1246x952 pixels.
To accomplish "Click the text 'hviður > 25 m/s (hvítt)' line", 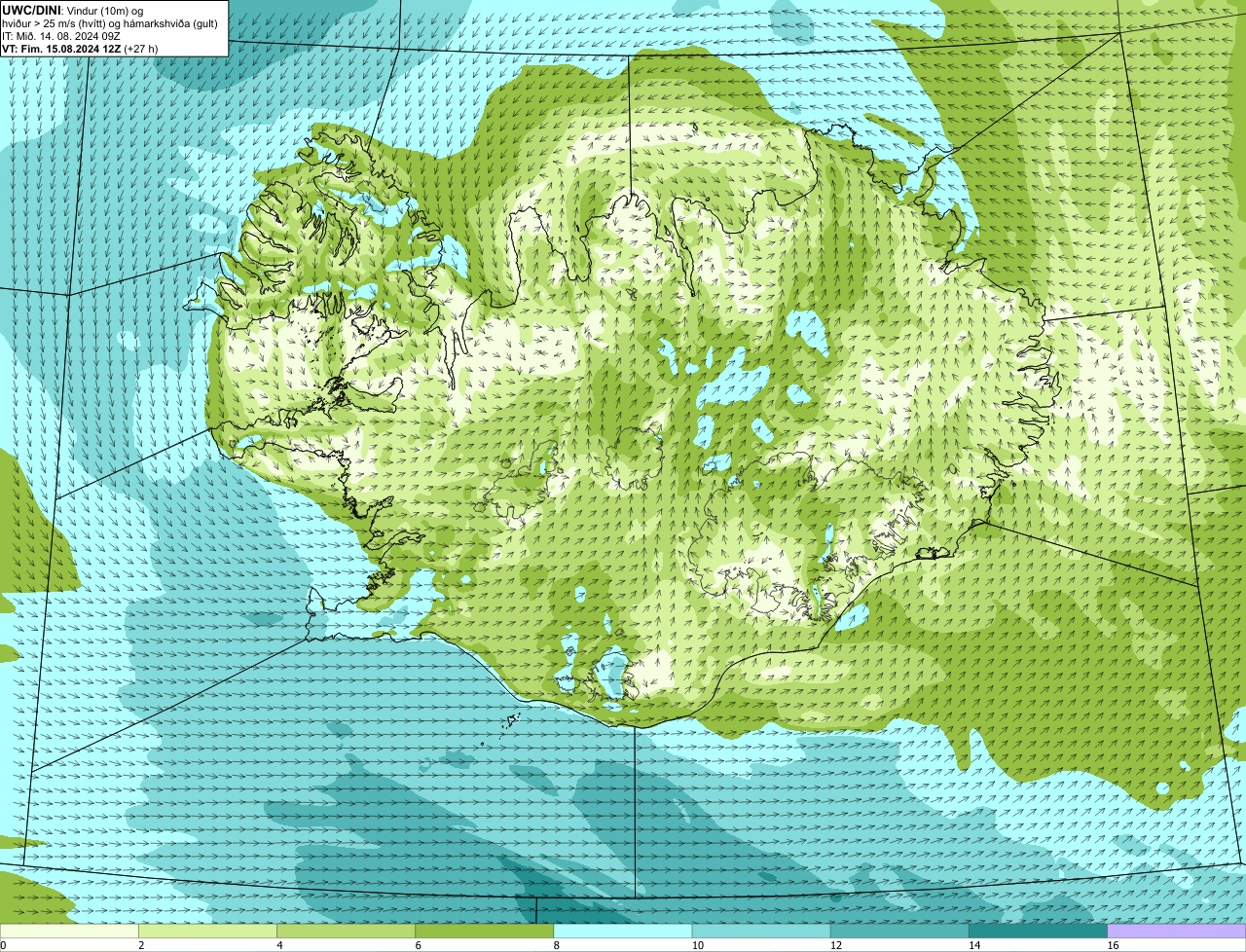I will (x=111, y=23).
